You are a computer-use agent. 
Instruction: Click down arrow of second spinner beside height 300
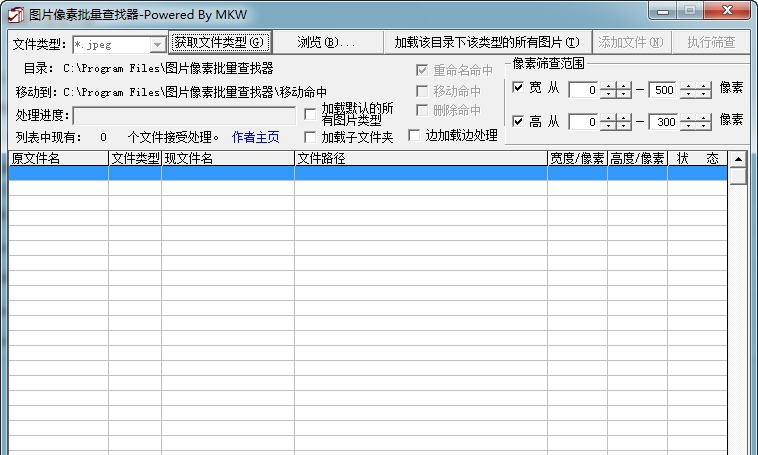tap(704, 126)
